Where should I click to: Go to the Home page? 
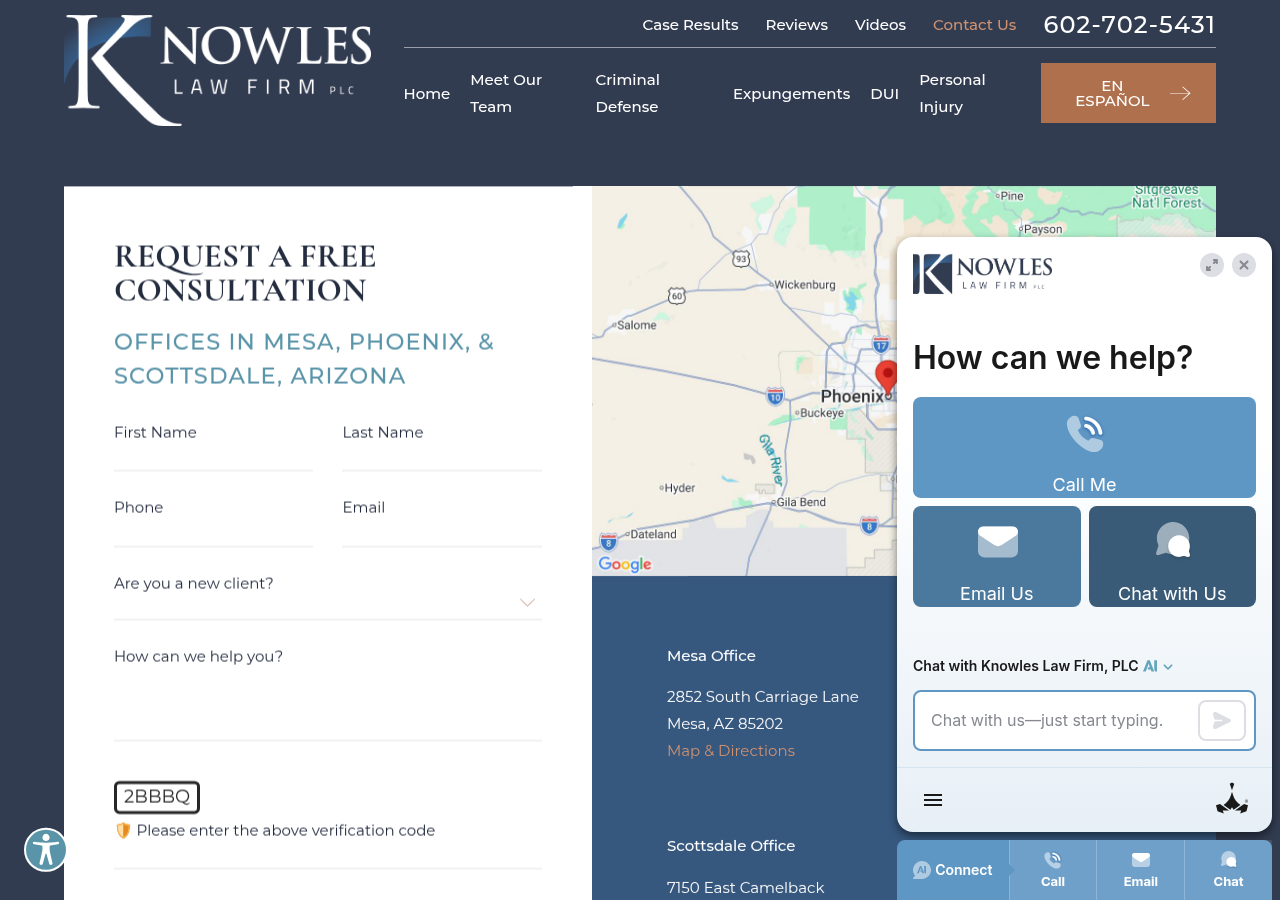(427, 94)
